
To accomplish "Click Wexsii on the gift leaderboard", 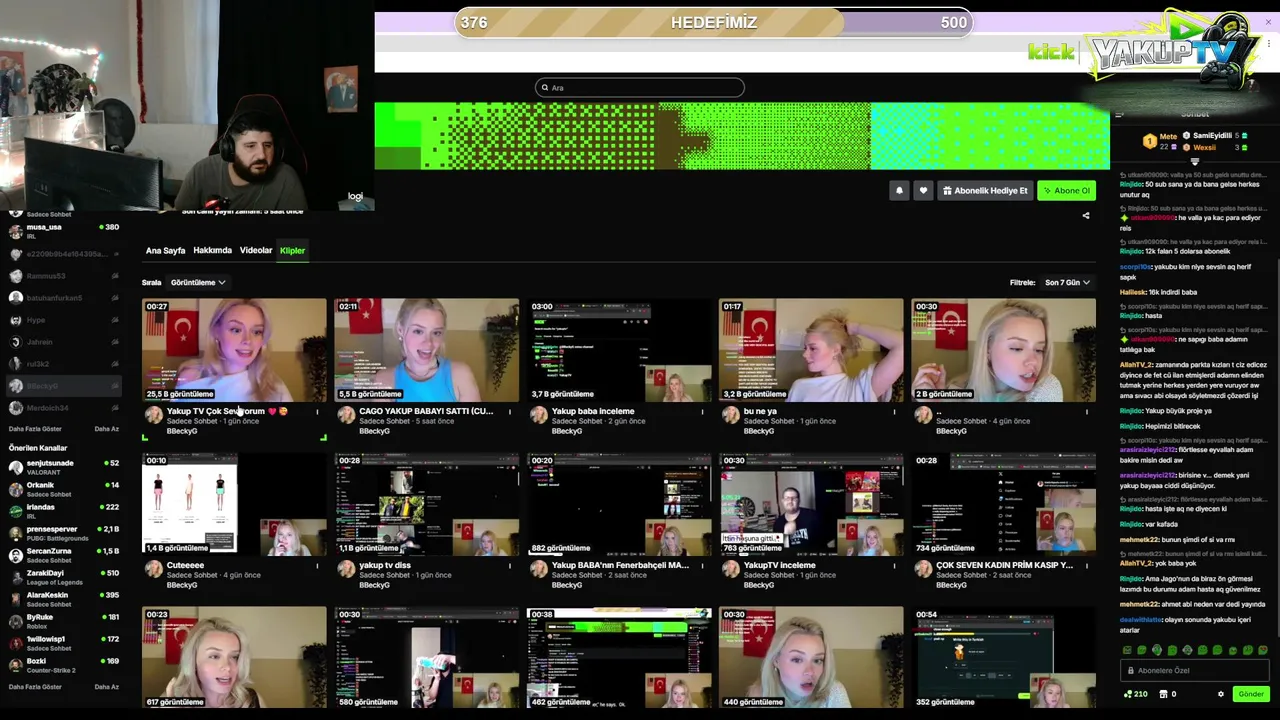I will [x=1204, y=147].
